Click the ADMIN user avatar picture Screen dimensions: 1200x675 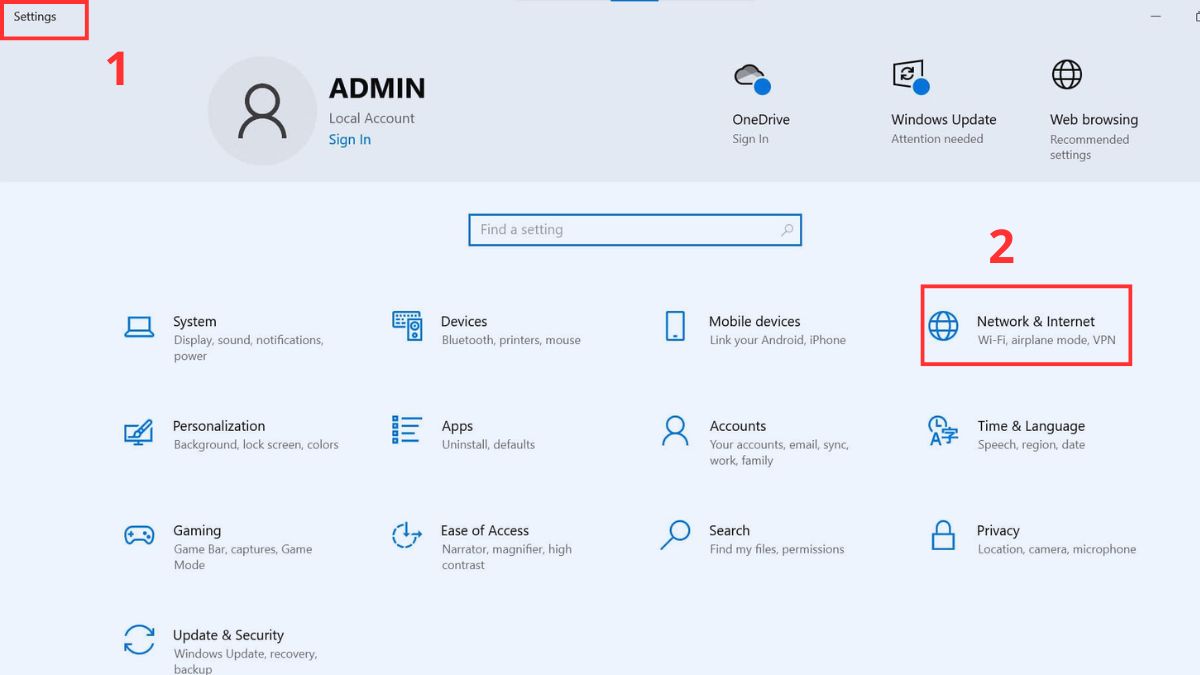[262, 110]
